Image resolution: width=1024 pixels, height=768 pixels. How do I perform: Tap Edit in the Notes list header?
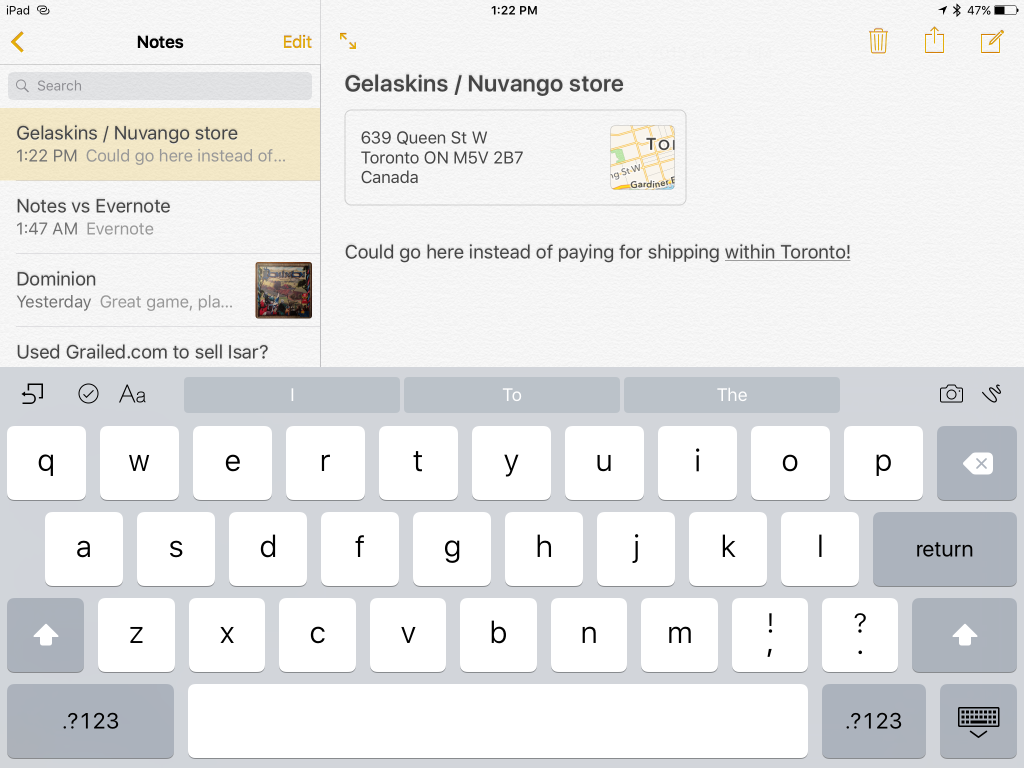[x=296, y=42]
